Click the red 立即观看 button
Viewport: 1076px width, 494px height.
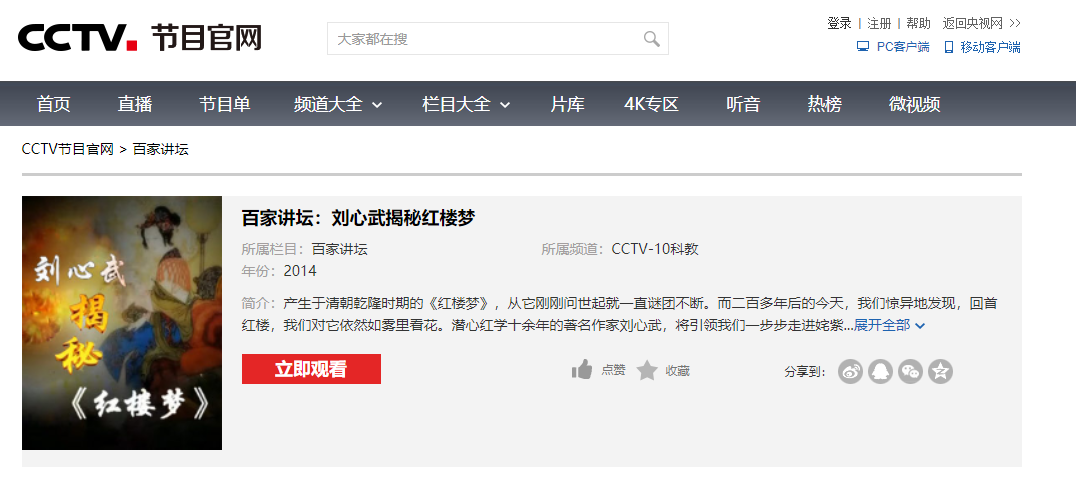click(312, 369)
